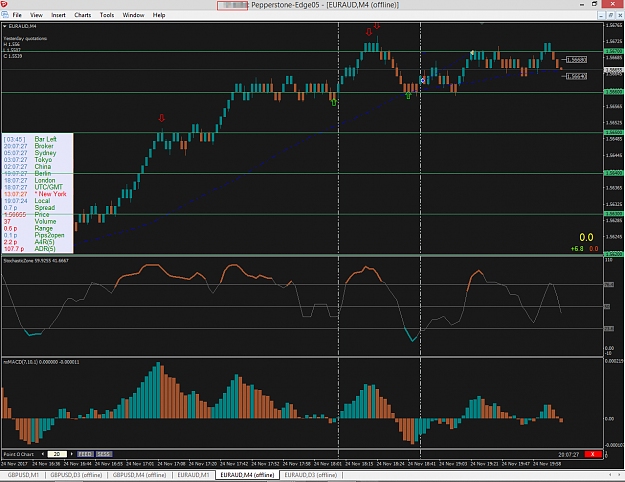625x482 pixels.
Task: Click the green up arrow signal near 18:41
Action: pyautogui.click(x=408, y=95)
